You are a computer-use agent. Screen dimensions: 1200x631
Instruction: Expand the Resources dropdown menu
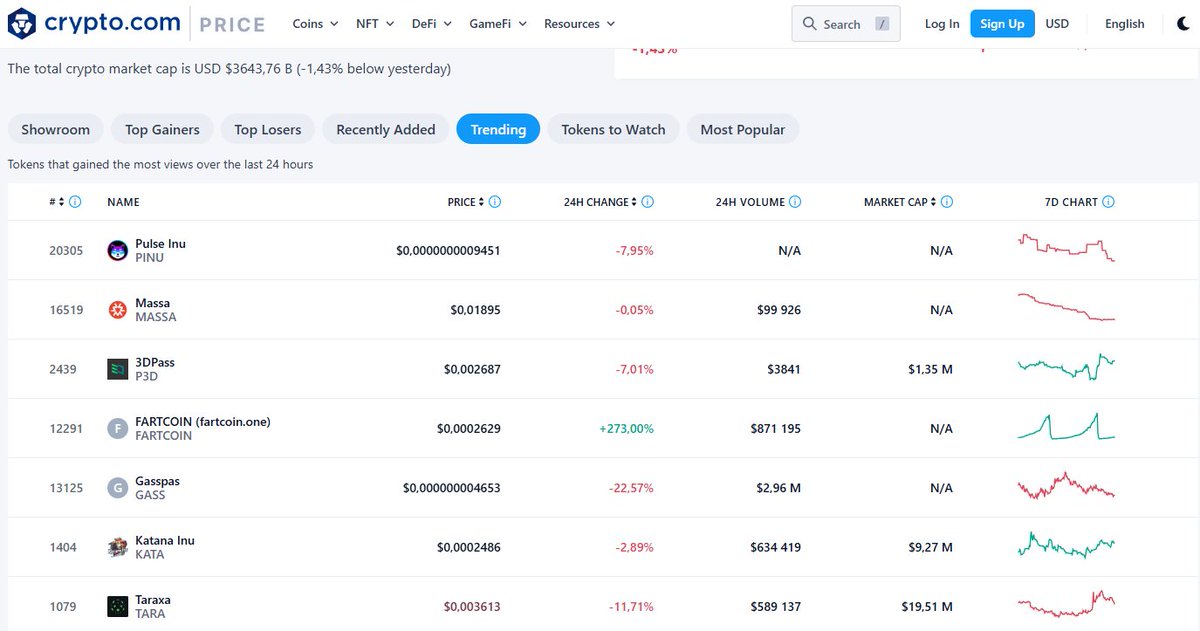click(580, 24)
